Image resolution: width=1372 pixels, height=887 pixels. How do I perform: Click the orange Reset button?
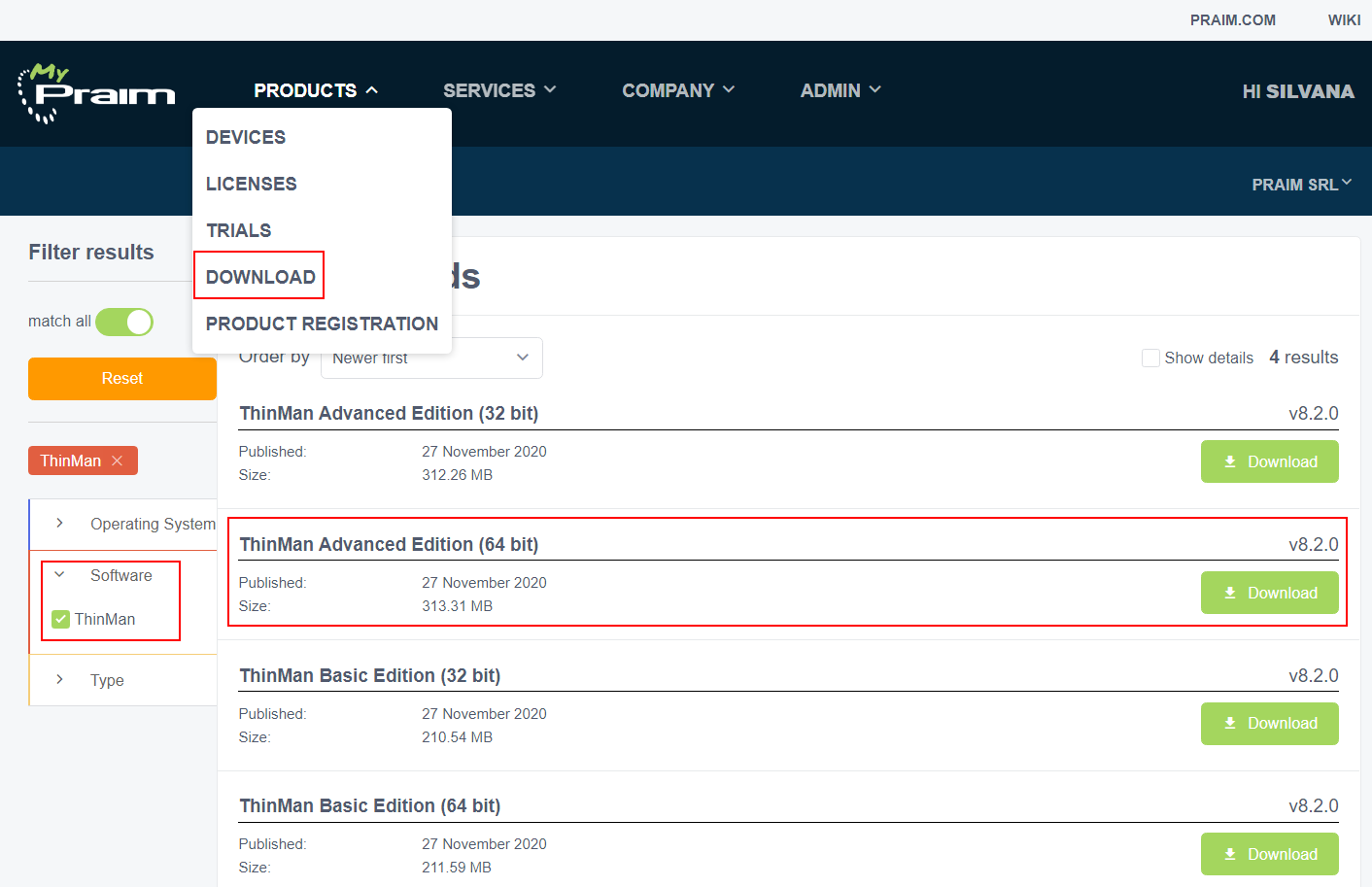pos(122,379)
